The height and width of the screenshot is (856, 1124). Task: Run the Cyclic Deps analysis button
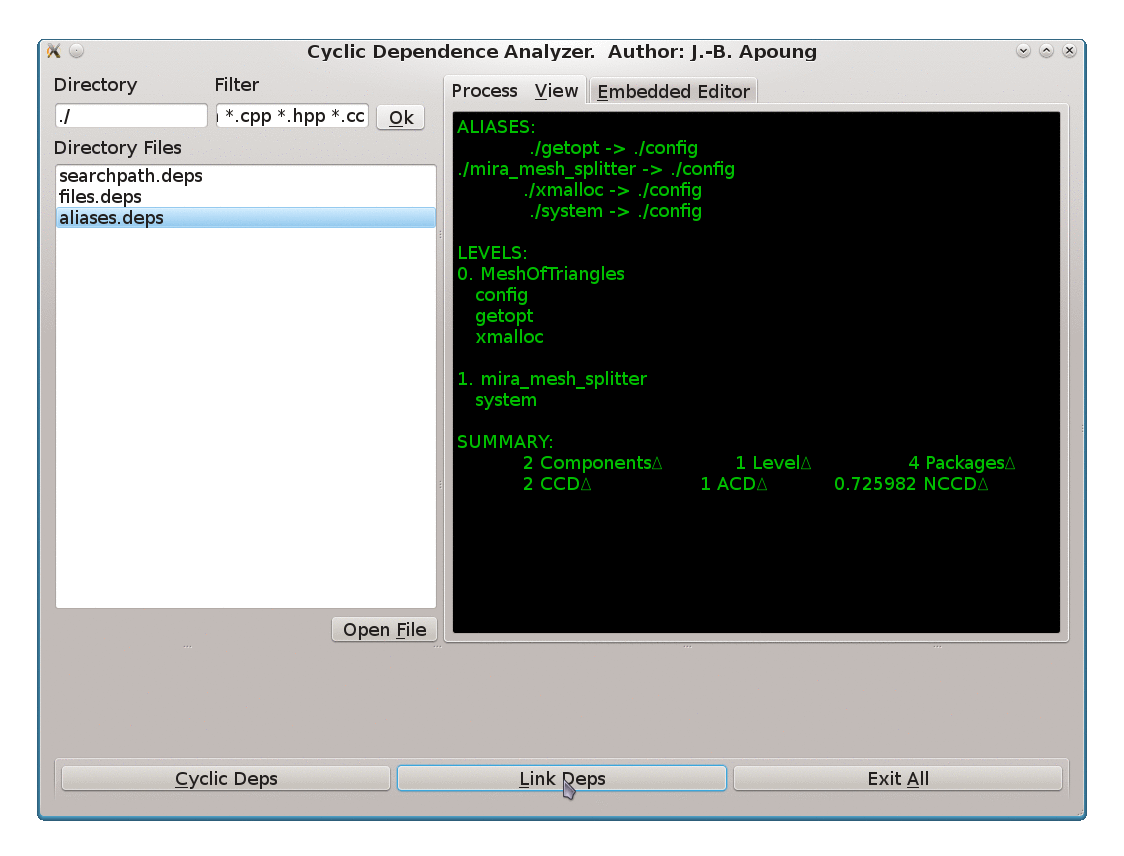coord(226,778)
